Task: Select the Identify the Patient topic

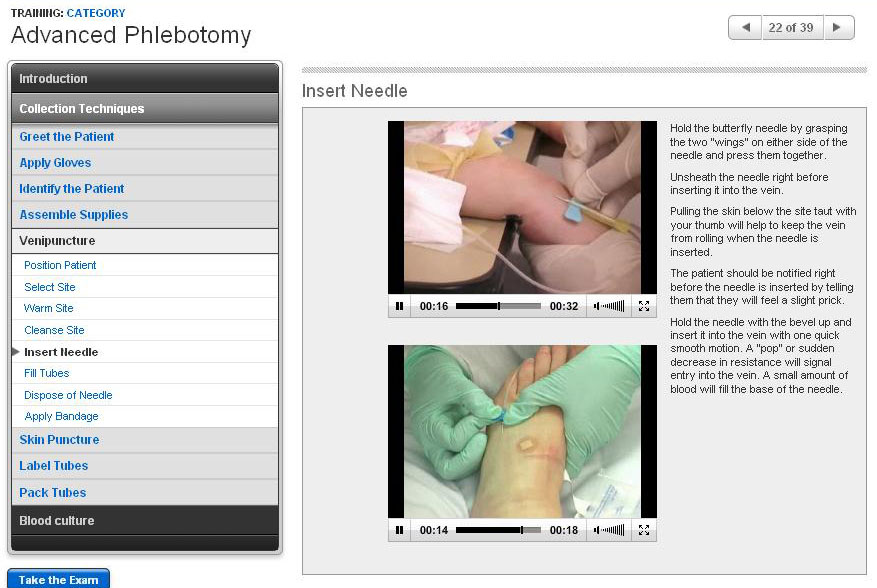Action: pyautogui.click(x=72, y=189)
